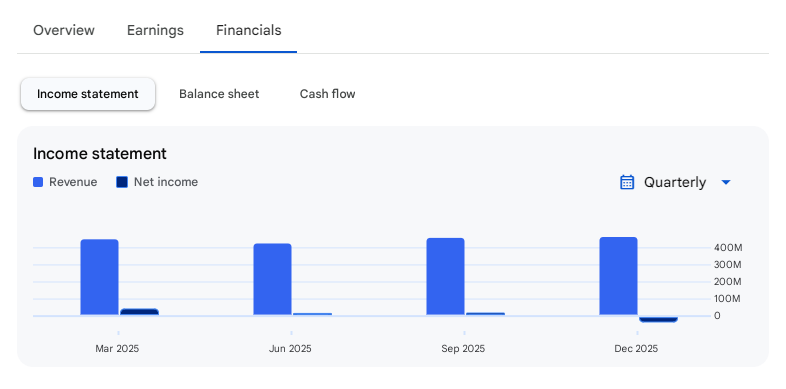Click the Revenue legend label
The image size is (786, 389).
pyautogui.click(x=73, y=182)
